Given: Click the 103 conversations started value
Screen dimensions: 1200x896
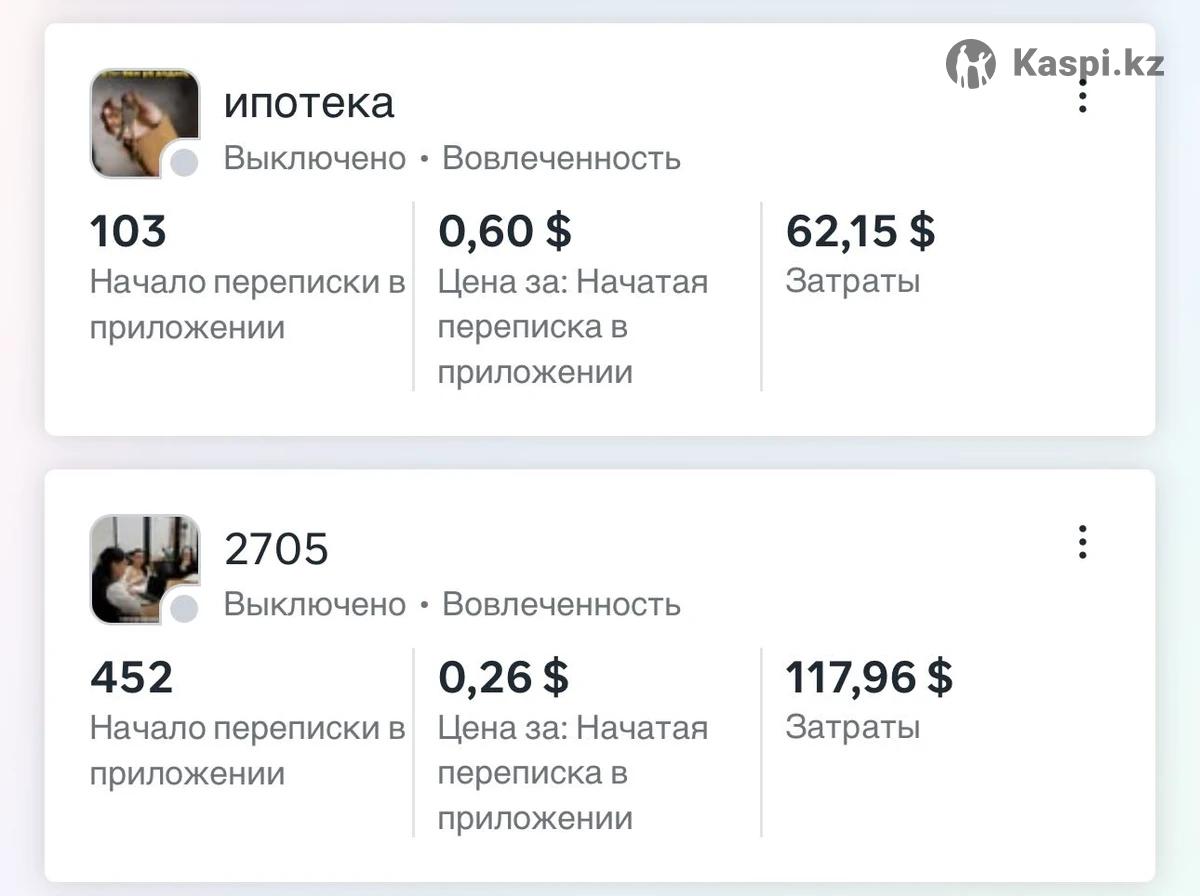Looking at the screenshot, I should [x=128, y=232].
